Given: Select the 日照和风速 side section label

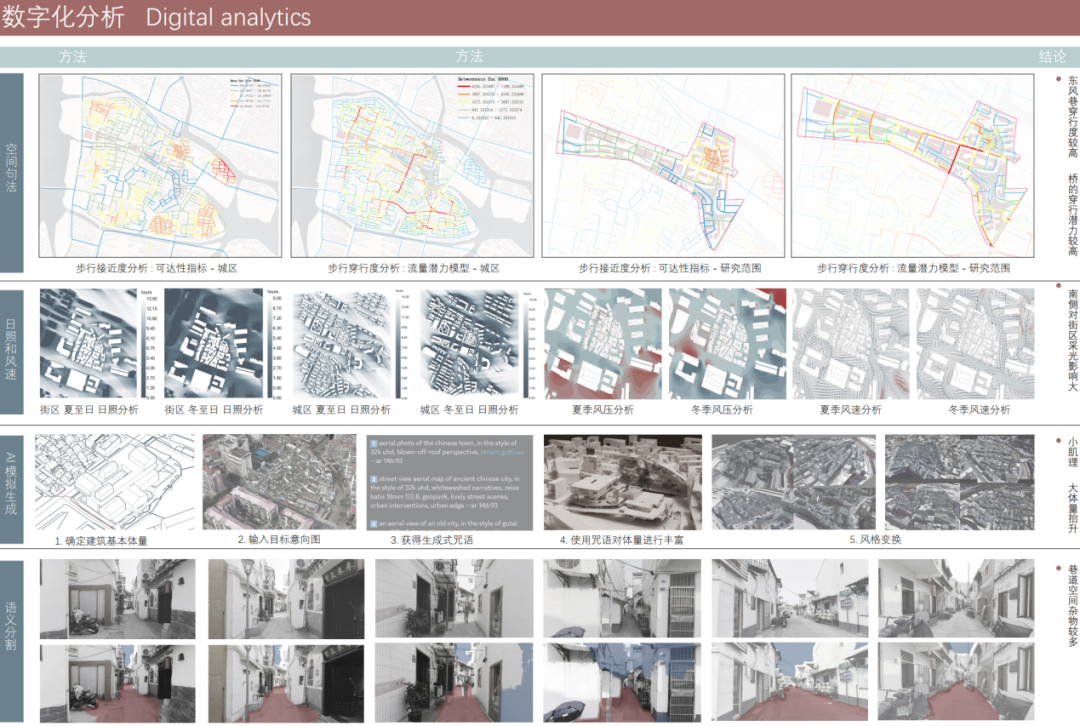Looking at the screenshot, I should 12,352.
